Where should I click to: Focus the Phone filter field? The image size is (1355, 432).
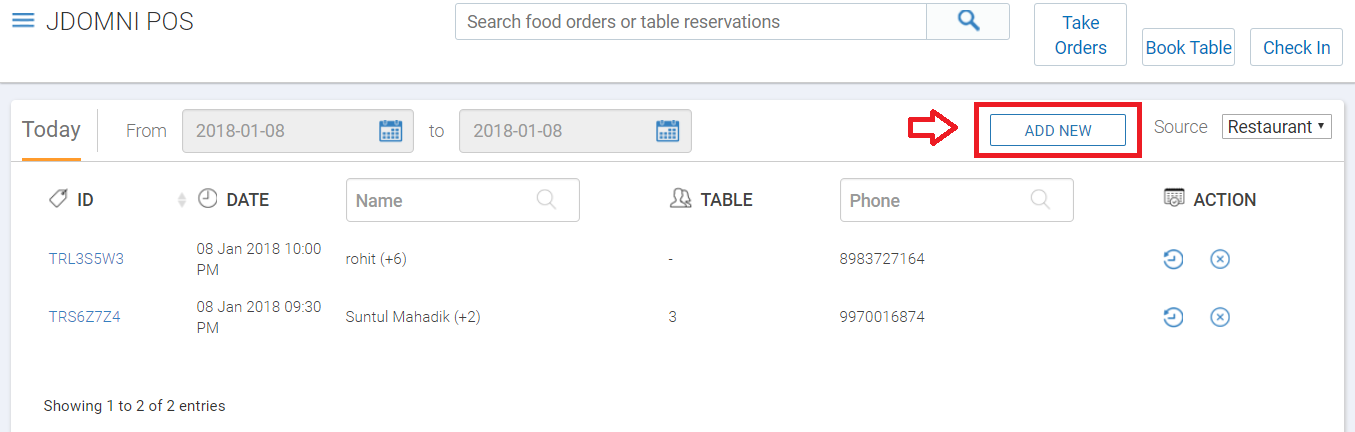[957, 200]
